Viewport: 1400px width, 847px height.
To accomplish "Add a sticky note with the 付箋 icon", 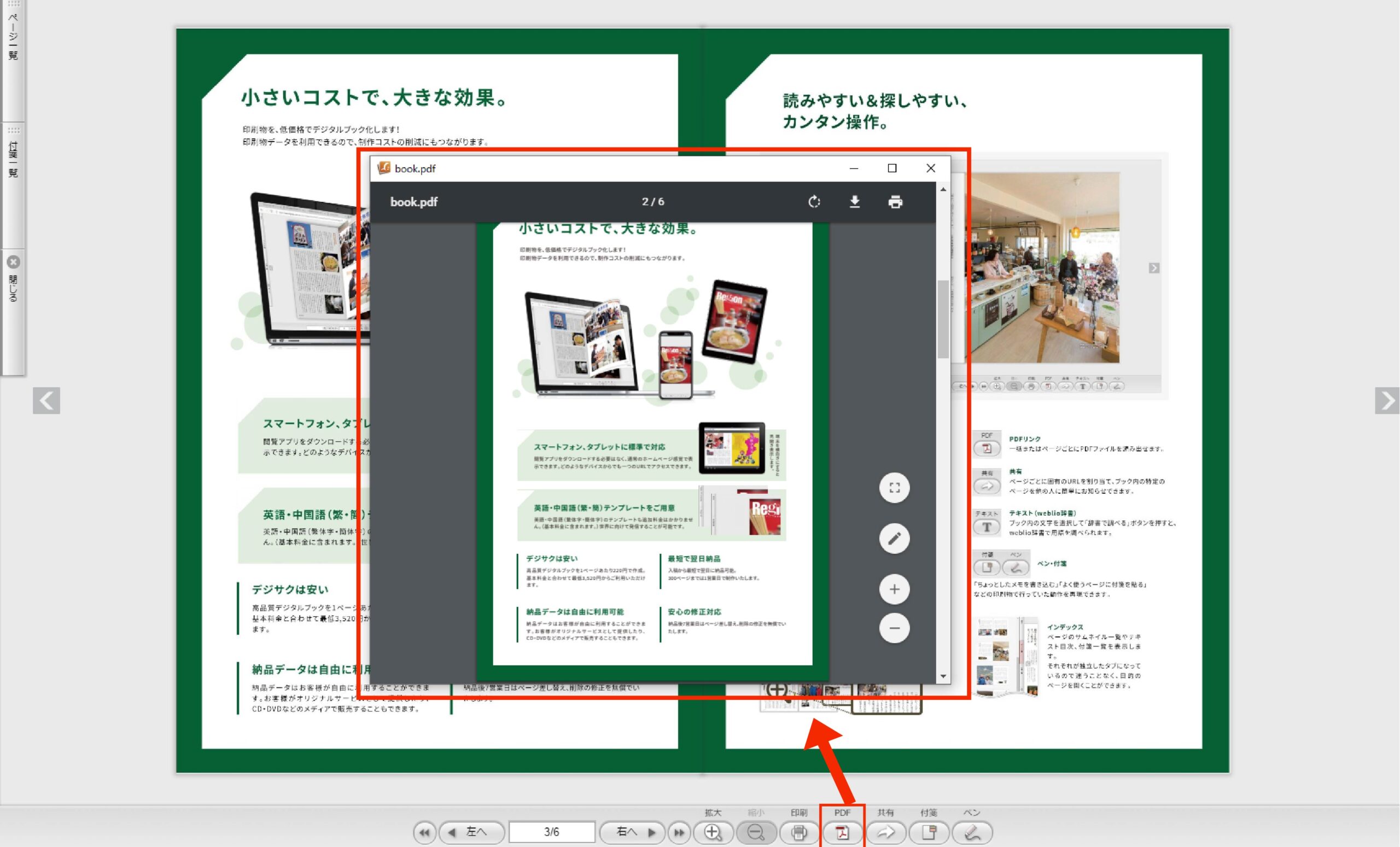I will pyautogui.click(x=930, y=833).
